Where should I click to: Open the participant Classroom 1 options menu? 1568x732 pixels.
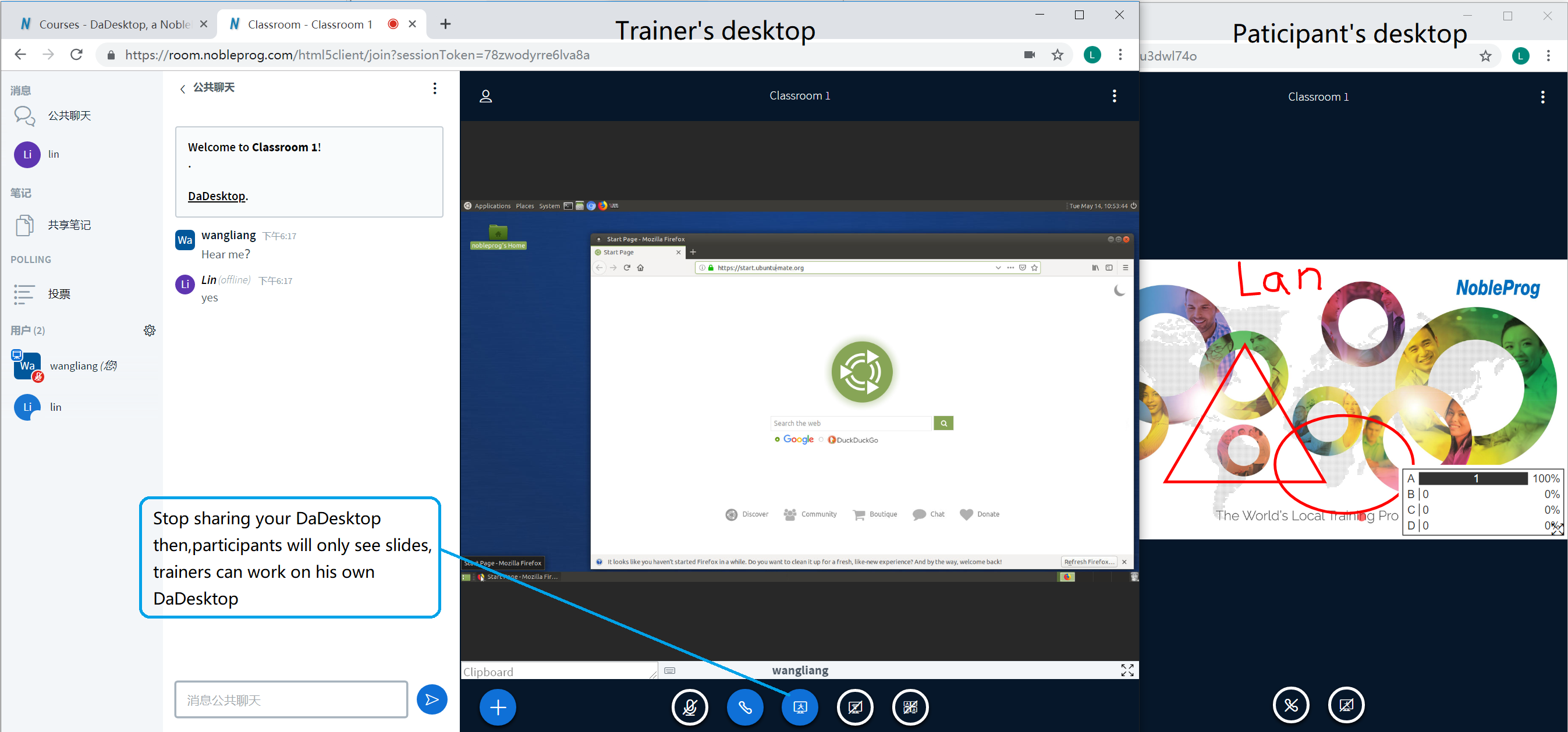pos(1542,97)
